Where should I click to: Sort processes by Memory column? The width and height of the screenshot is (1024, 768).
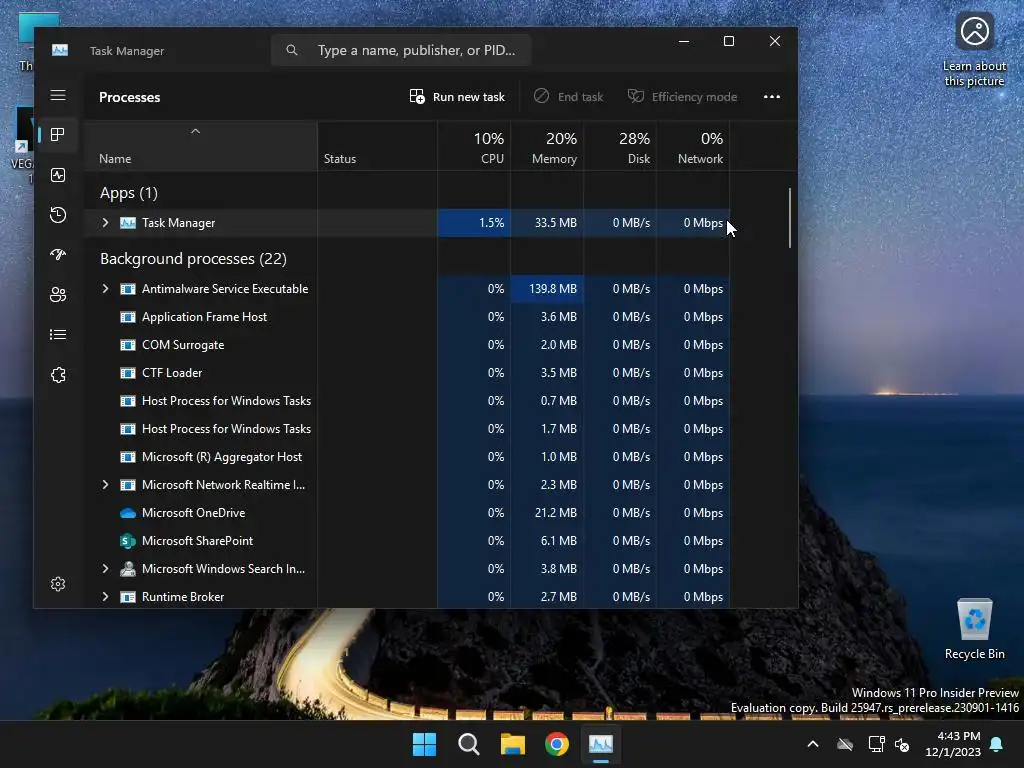(547, 147)
